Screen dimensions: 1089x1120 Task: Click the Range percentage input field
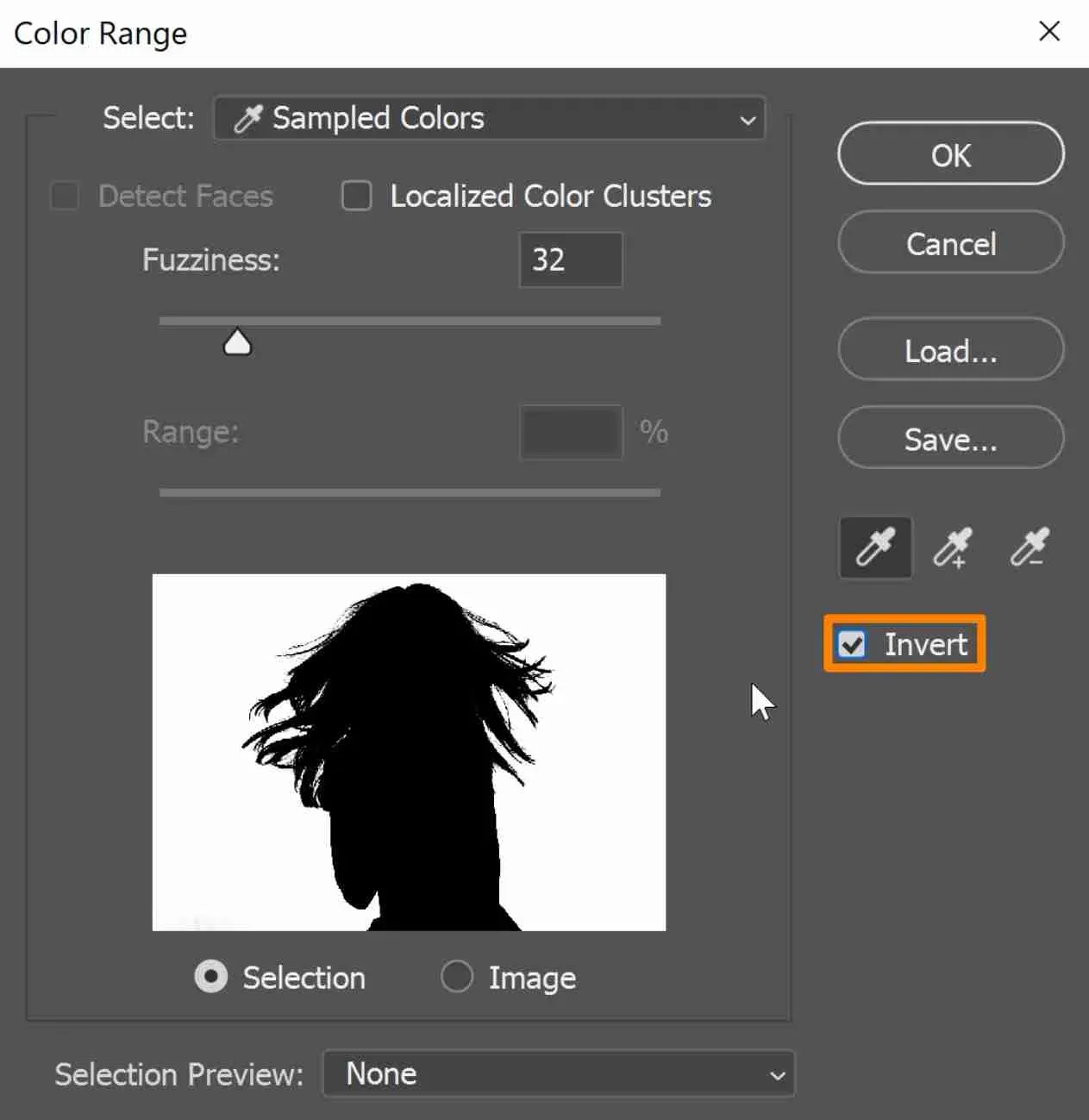570,432
